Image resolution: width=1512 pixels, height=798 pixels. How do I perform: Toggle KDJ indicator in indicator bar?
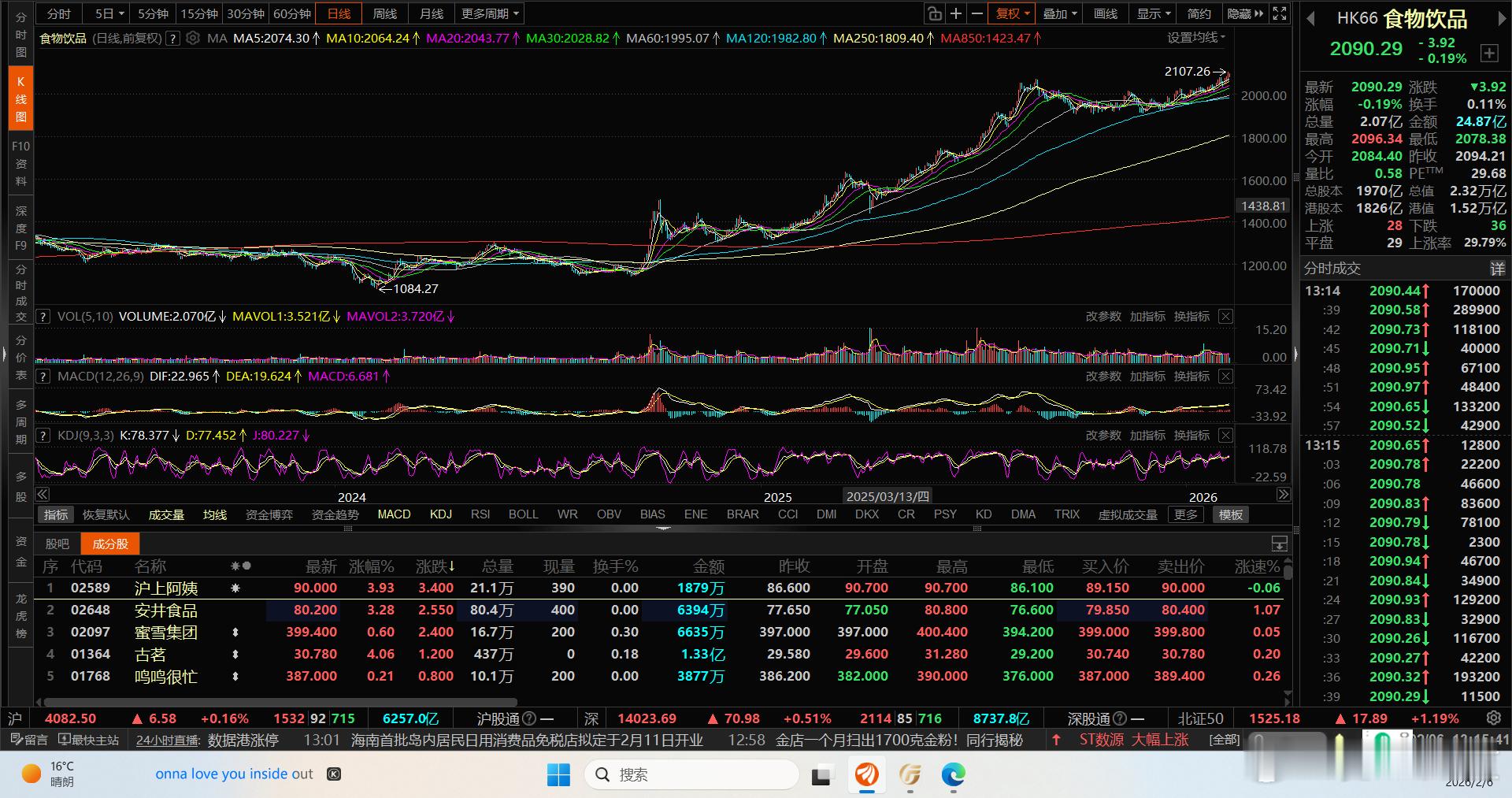click(441, 514)
